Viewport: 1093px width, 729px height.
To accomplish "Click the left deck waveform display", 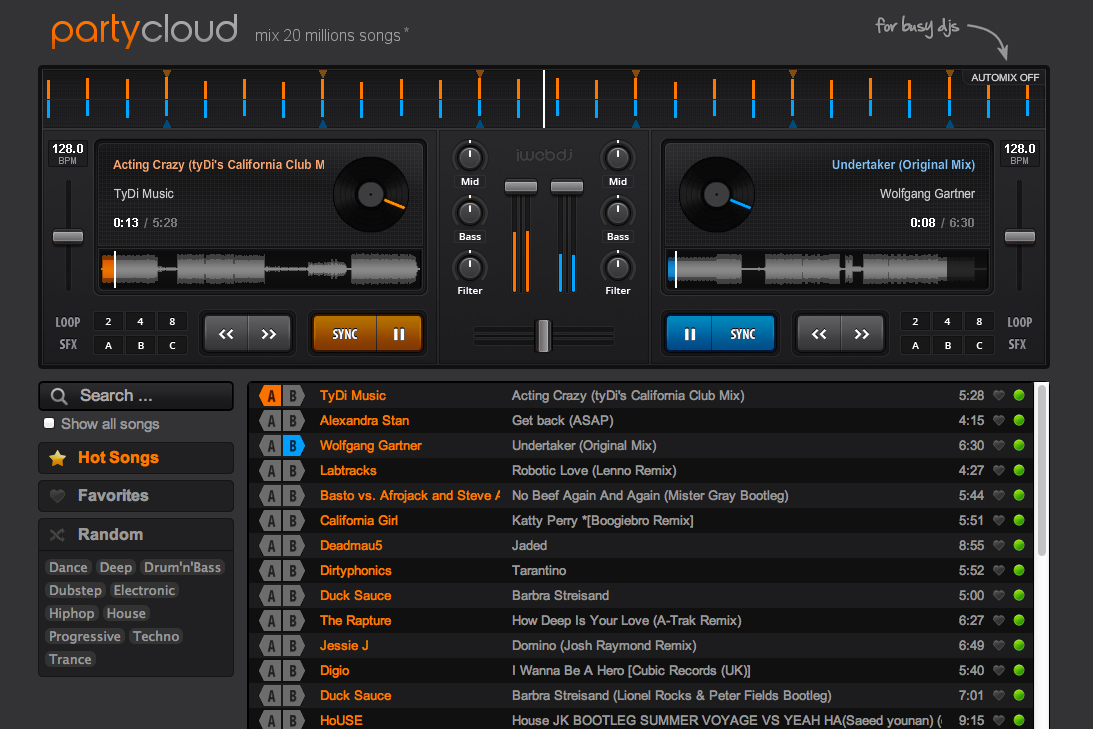I will (261, 269).
